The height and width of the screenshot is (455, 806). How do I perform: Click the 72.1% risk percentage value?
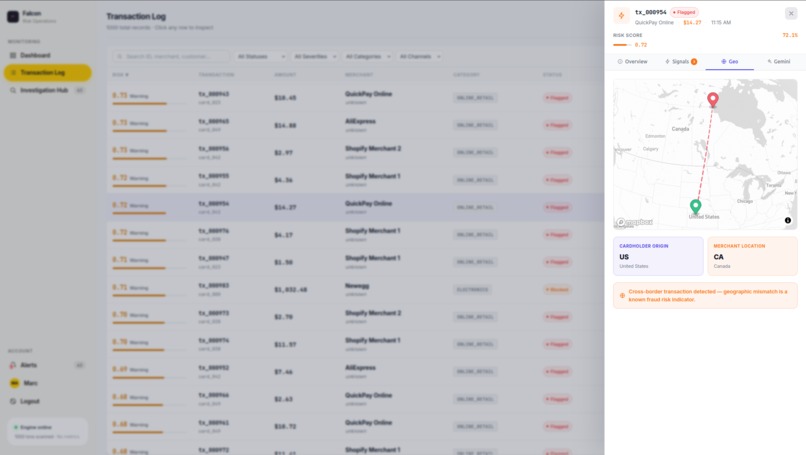790,35
